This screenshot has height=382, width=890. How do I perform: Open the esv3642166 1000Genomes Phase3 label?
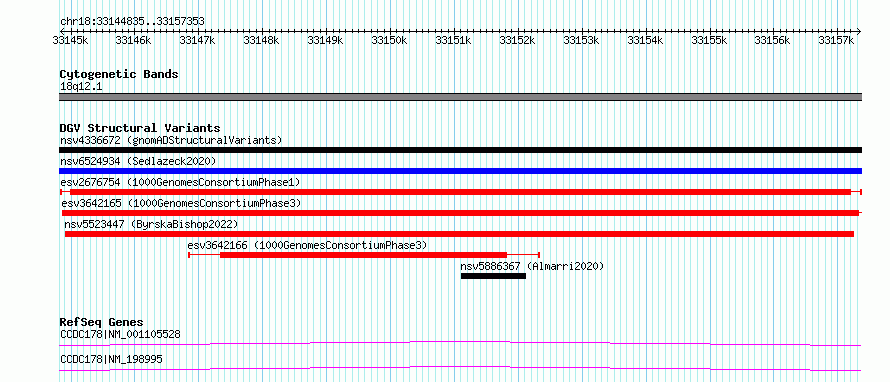307,245
